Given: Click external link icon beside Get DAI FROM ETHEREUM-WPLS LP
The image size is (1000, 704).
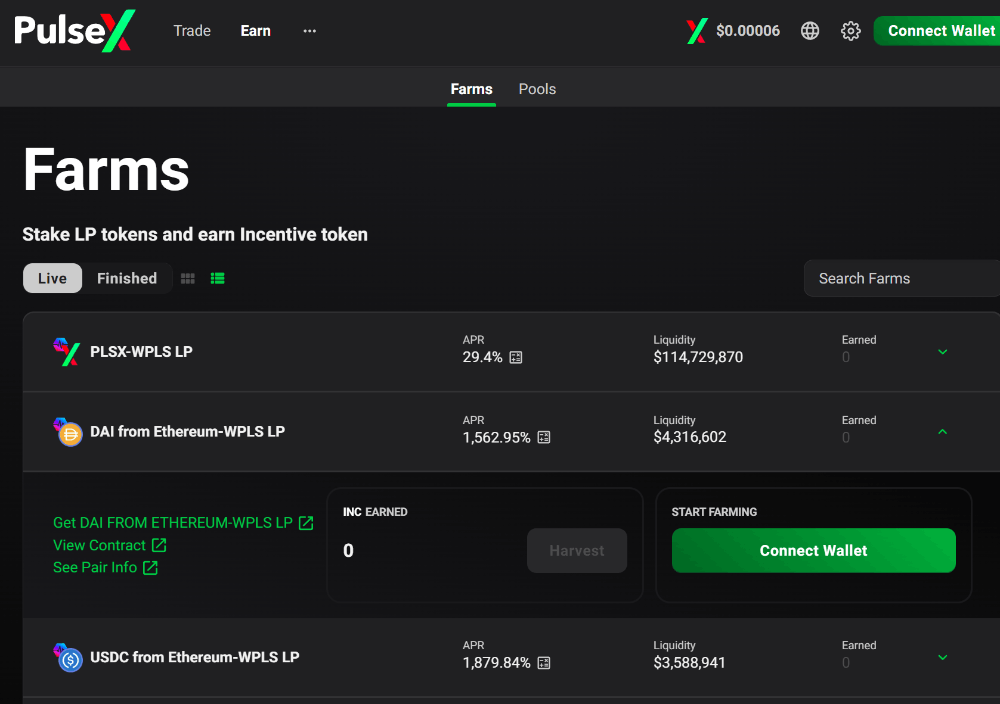Looking at the screenshot, I should coord(306,523).
